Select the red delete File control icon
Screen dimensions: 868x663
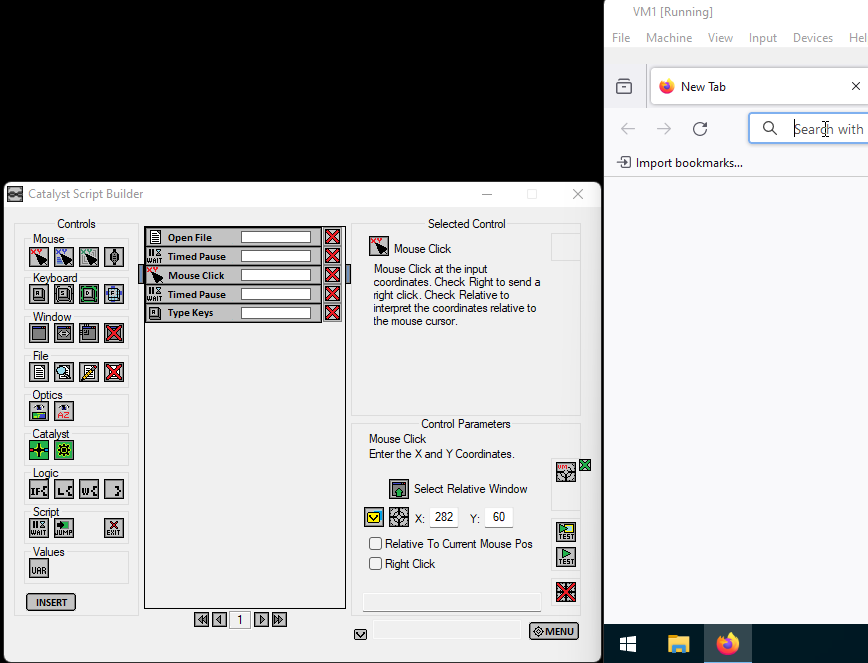pyautogui.click(x=113, y=371)
